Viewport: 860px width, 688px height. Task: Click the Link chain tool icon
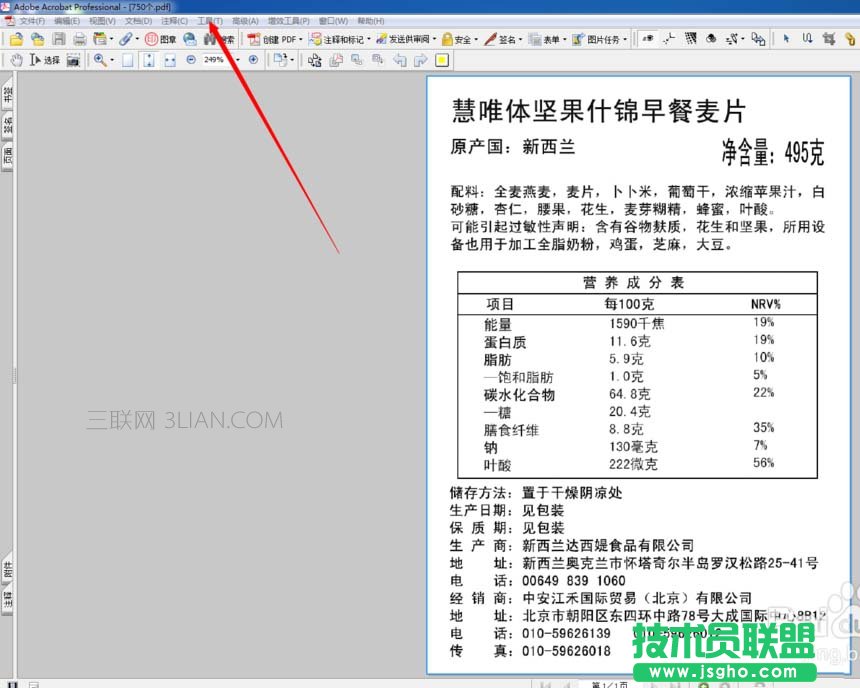pyautogui.click(x=850, y=39)
